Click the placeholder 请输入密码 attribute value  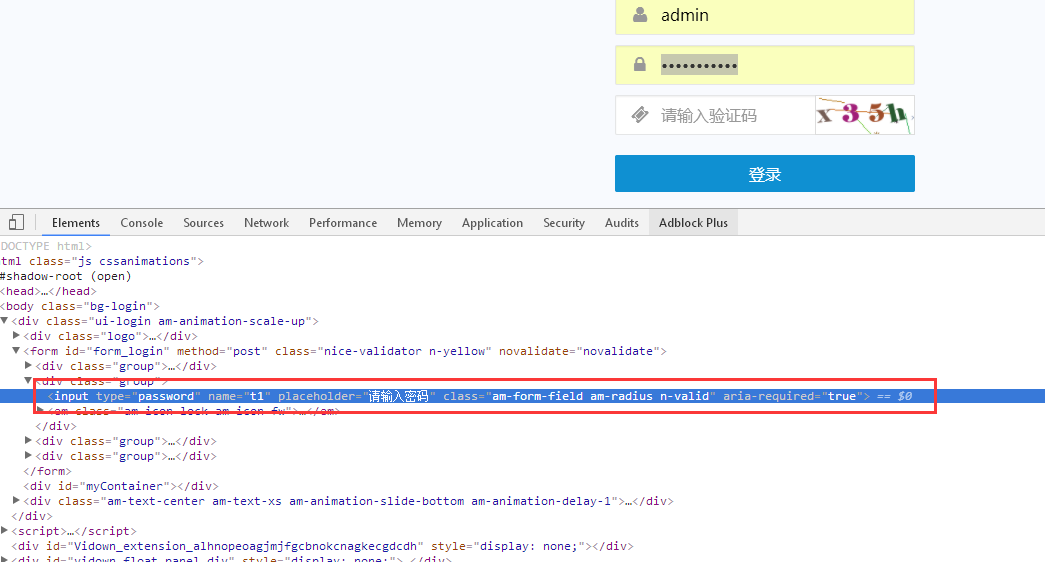[399, 396]
